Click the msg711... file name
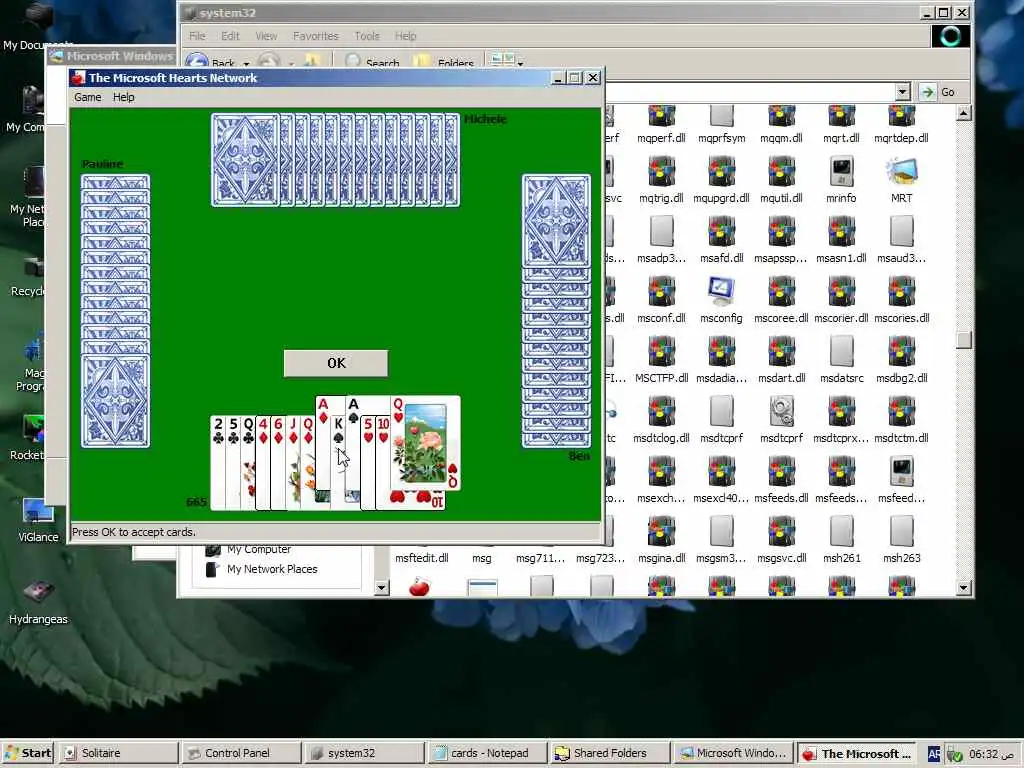The height and width of the screenshot is (768, 1024). click(x=541, y=558)
